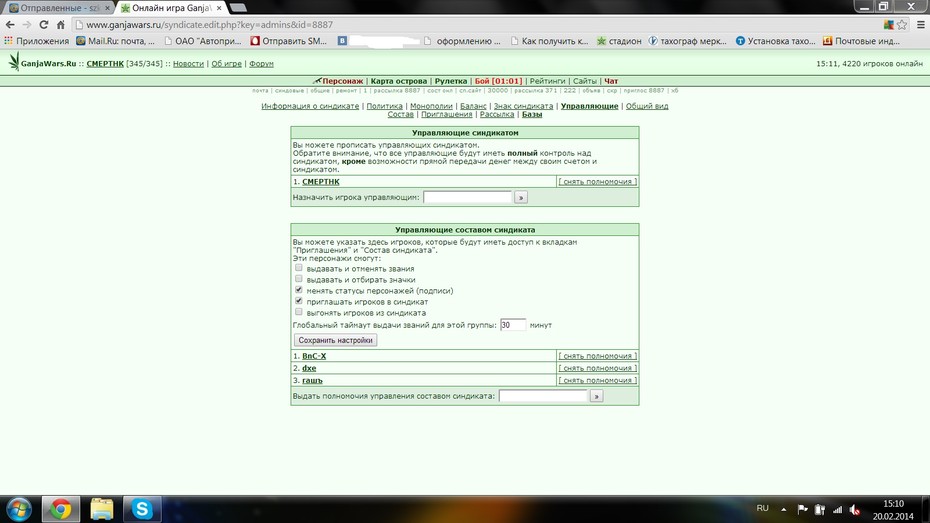Open the Знак синдиката link
The image size is (930, 523).
[524, 106]
